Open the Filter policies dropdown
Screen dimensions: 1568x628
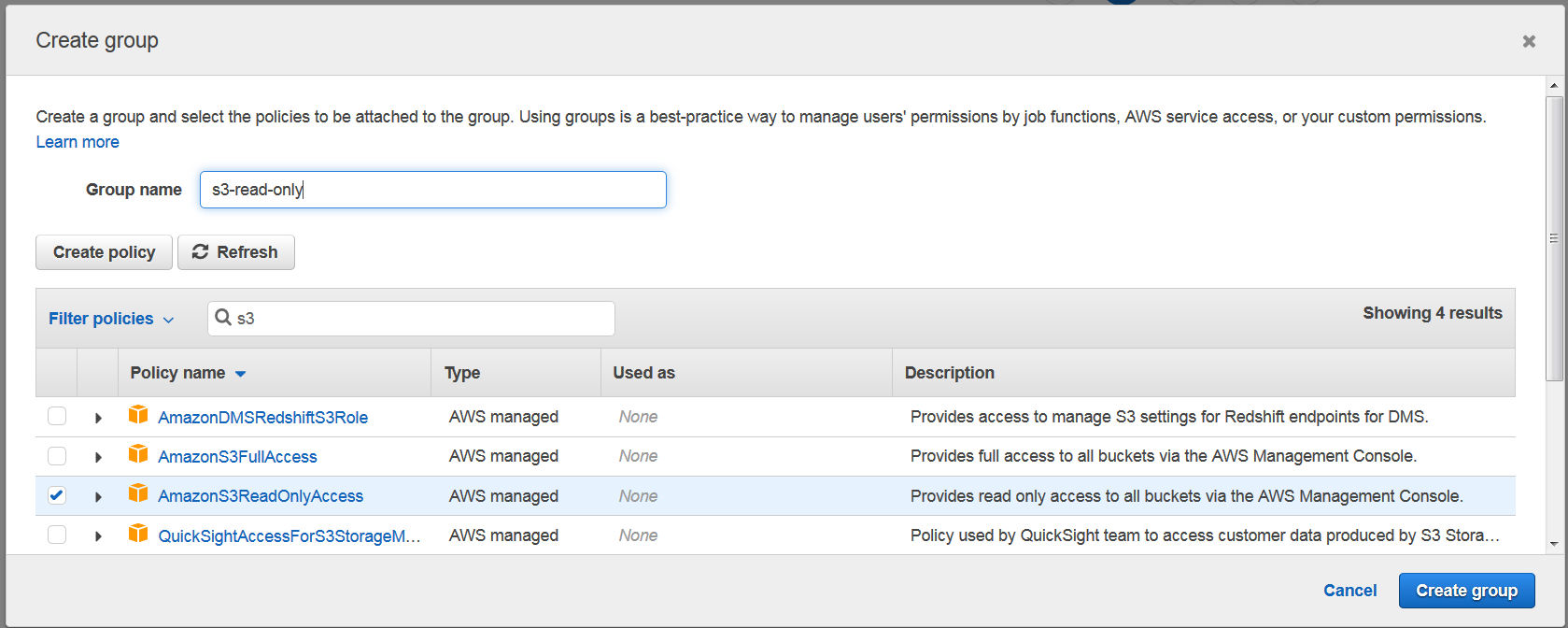[x=111, y=319]
